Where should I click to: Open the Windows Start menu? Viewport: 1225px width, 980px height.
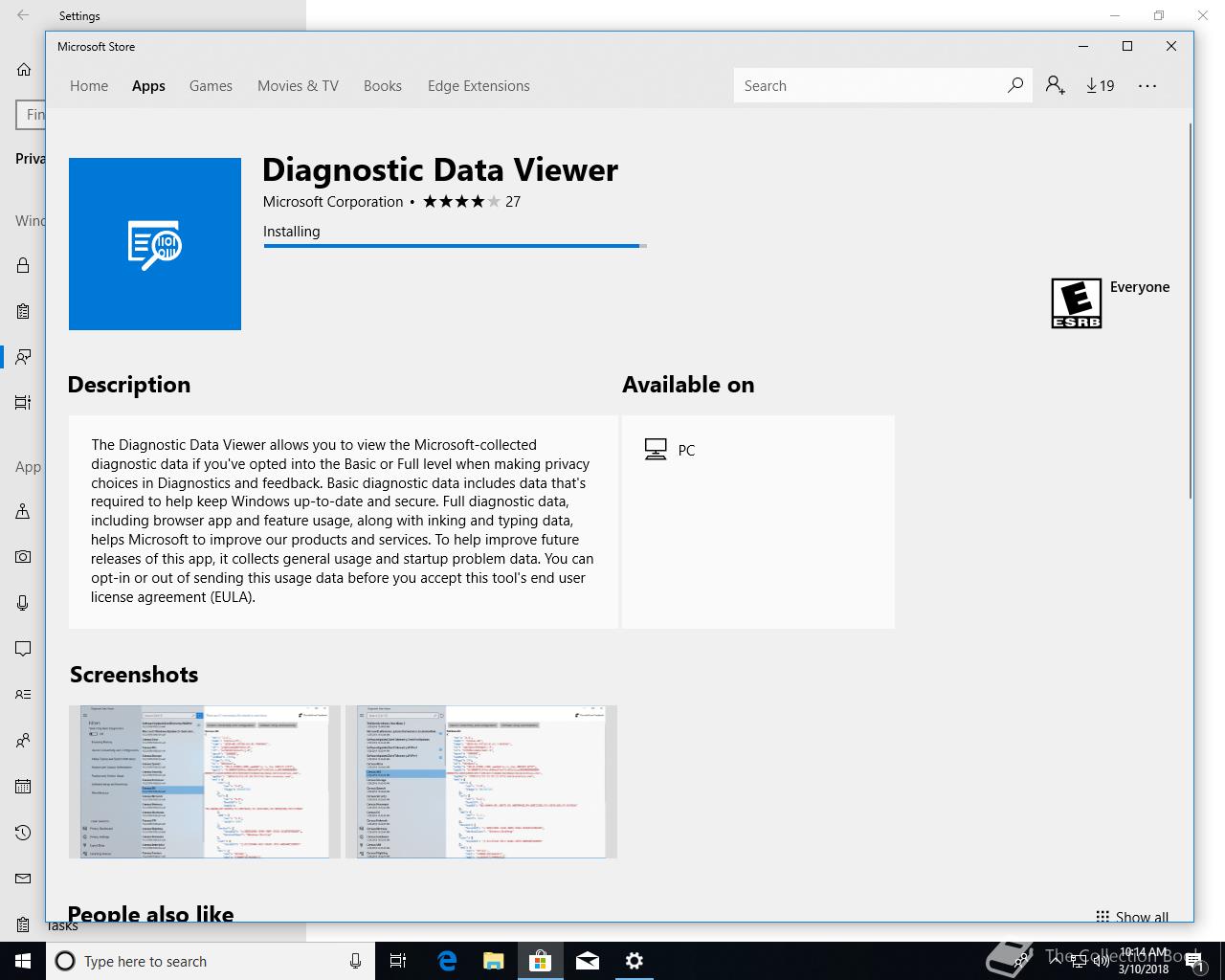click(23, 961)
